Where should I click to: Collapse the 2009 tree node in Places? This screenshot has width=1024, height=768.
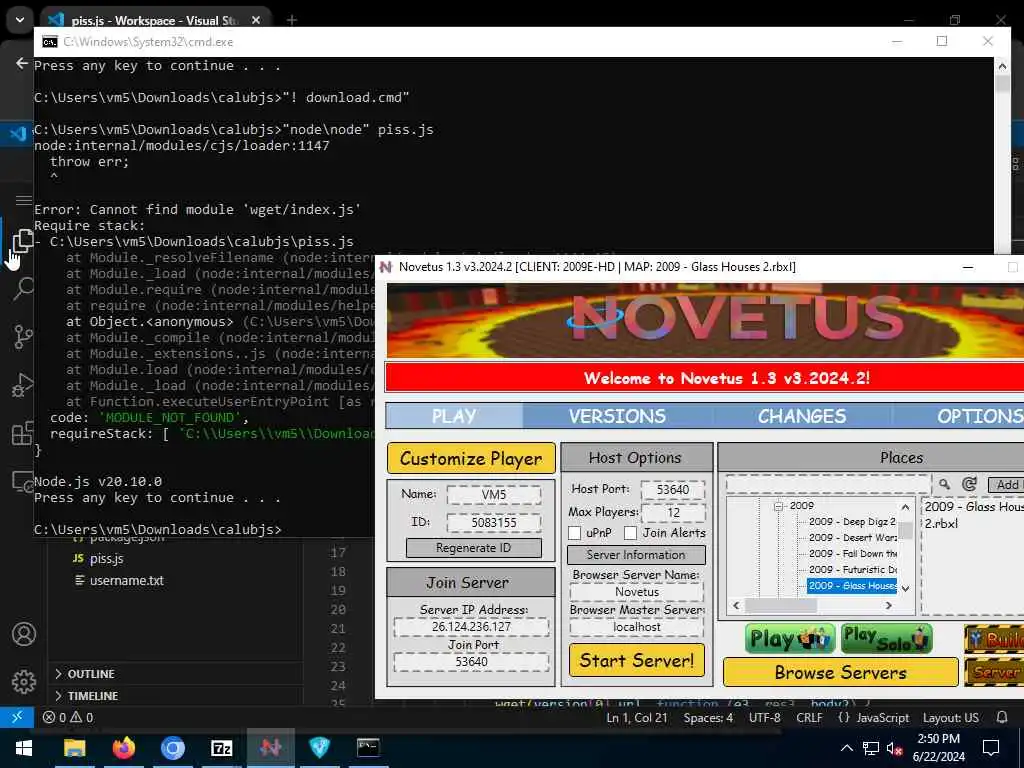778,506
